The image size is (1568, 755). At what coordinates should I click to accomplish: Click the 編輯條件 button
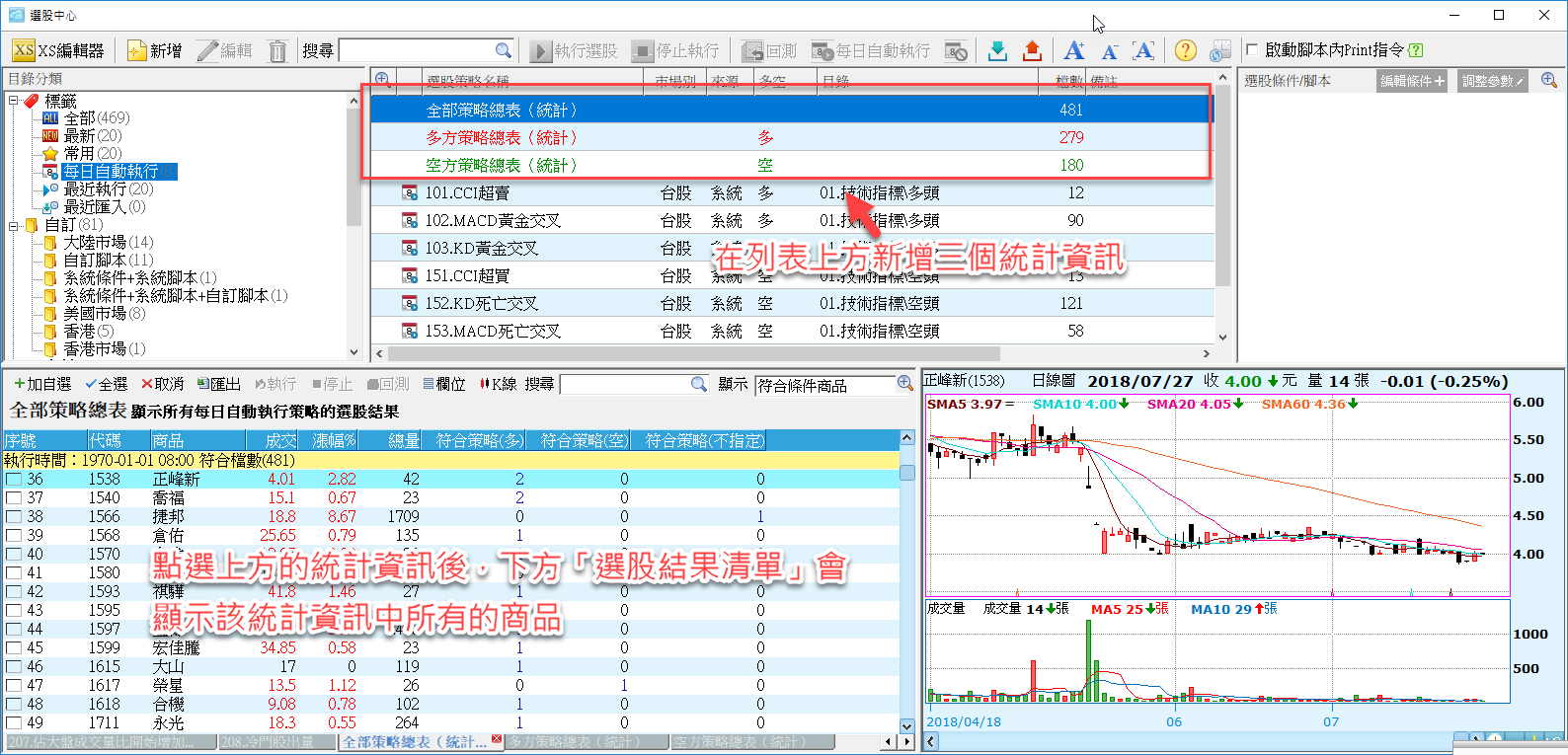click(1411, 81)
